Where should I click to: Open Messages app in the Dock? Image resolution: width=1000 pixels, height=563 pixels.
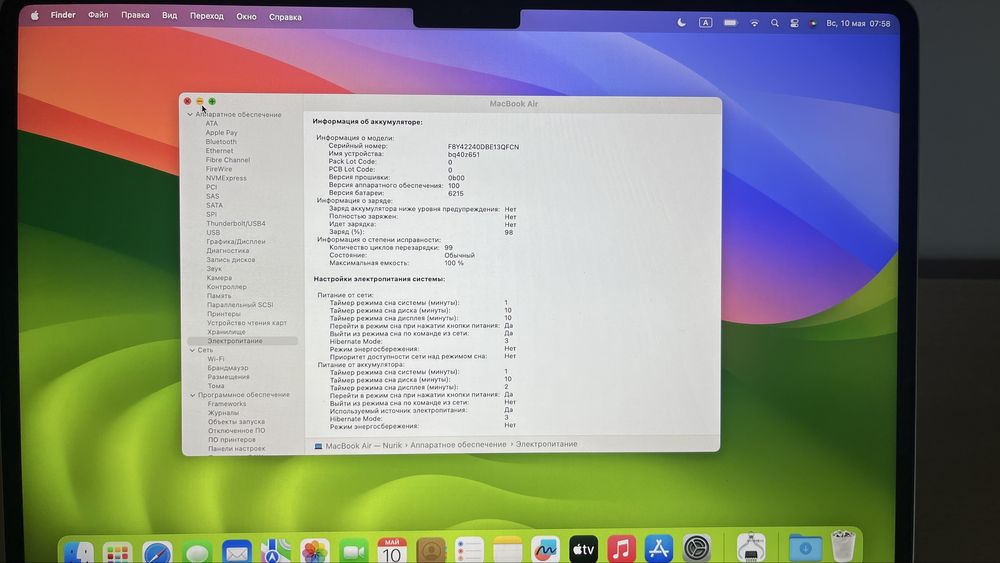pyautogui.click(x=197, y=552)
